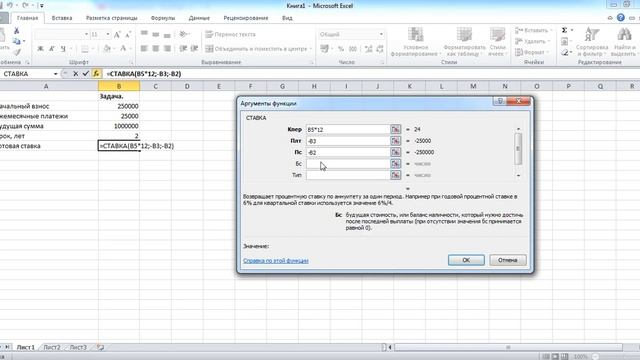Screen dimensions: 640x360
Task: Collapse dialog button next to Пс field
Action: click(395, 152)
